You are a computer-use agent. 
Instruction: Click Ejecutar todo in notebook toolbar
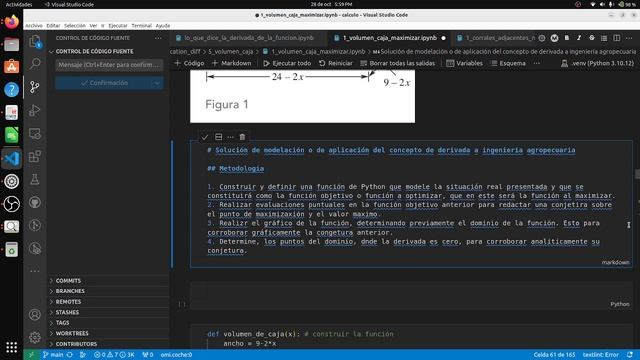287,63
